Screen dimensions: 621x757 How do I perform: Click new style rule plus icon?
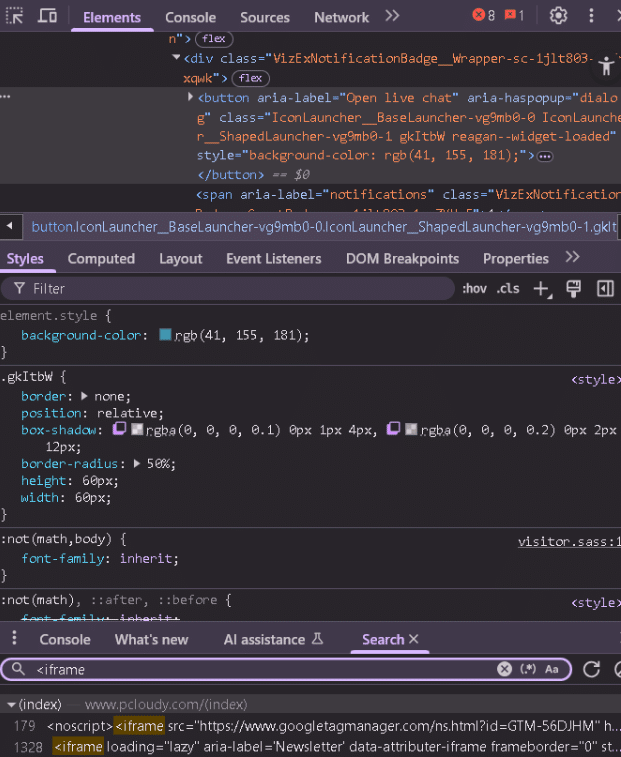[x=541, y=289]
